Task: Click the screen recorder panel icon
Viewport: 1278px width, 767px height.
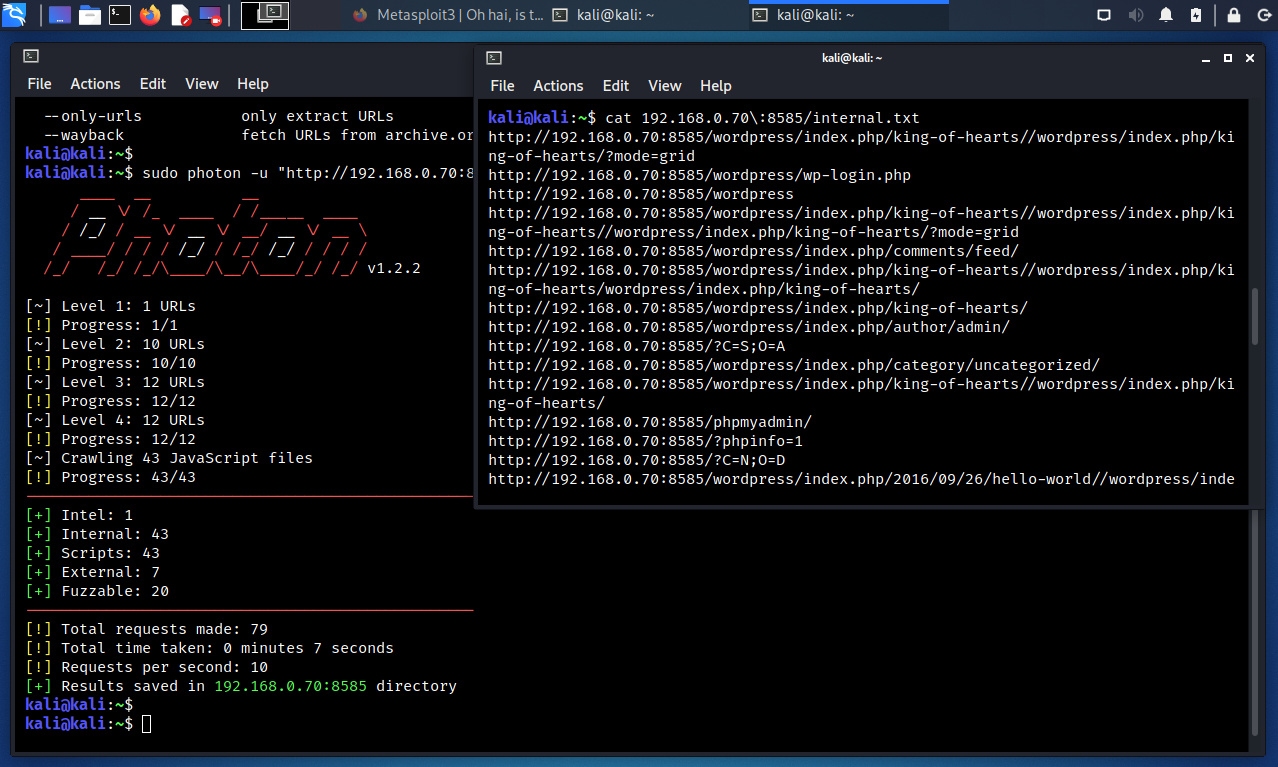Action: pyautogui.click(x=210, y=15)
